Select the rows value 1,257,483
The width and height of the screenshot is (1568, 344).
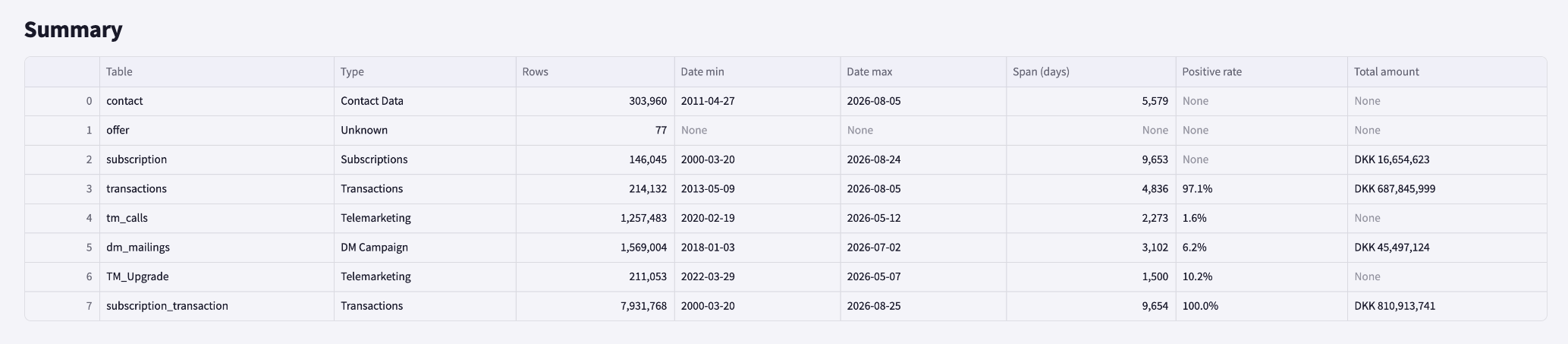coord(595,218)
